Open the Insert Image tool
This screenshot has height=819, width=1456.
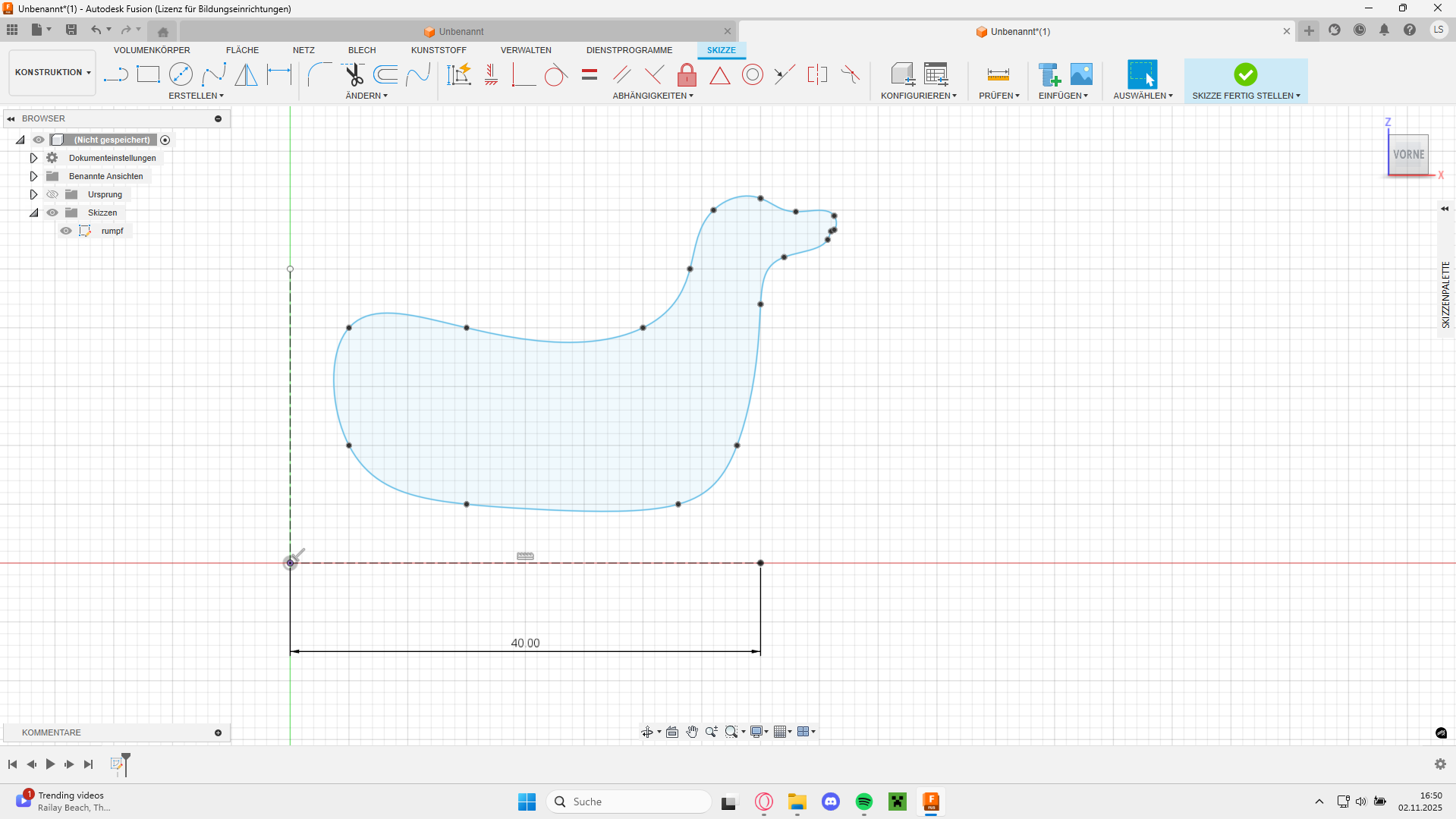(1081, 74)
